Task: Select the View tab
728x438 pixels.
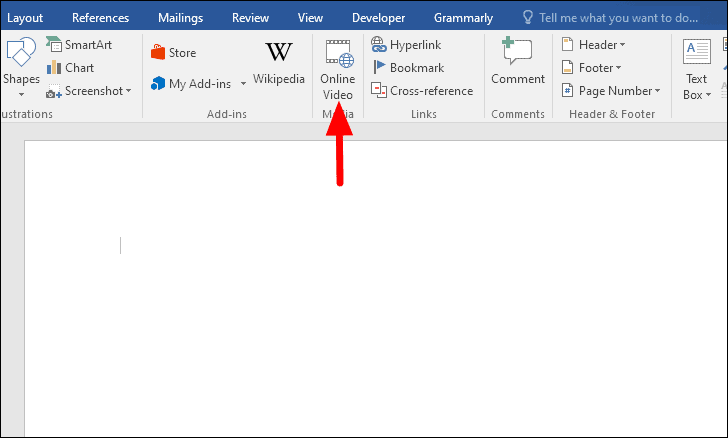Action: coord(310,18)
